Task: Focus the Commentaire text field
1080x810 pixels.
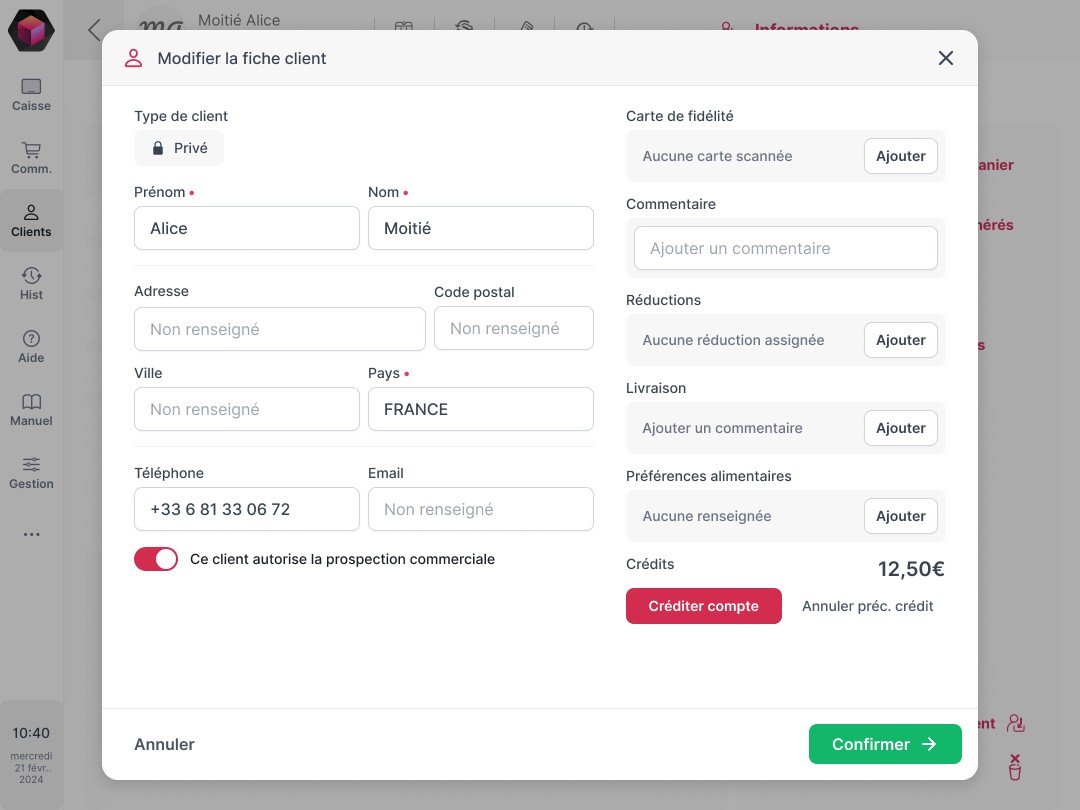Action: pyautogui.click(x=786, y=248)
